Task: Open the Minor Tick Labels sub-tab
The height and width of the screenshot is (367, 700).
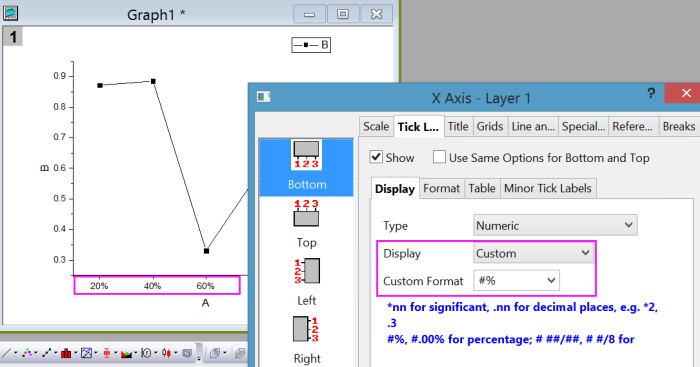Action: 548,188
